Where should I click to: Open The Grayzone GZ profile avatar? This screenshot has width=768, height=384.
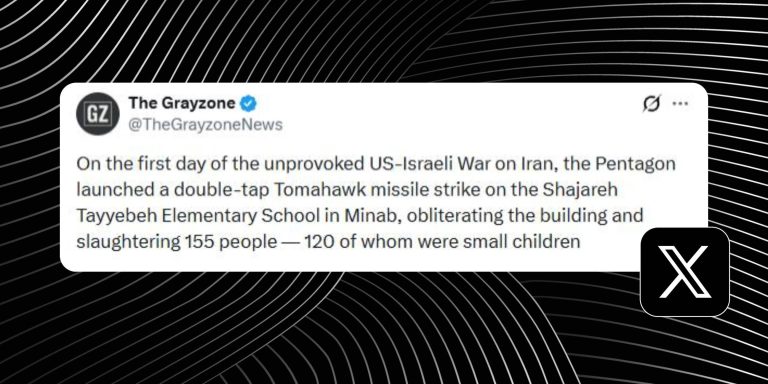tap(97, 114)
